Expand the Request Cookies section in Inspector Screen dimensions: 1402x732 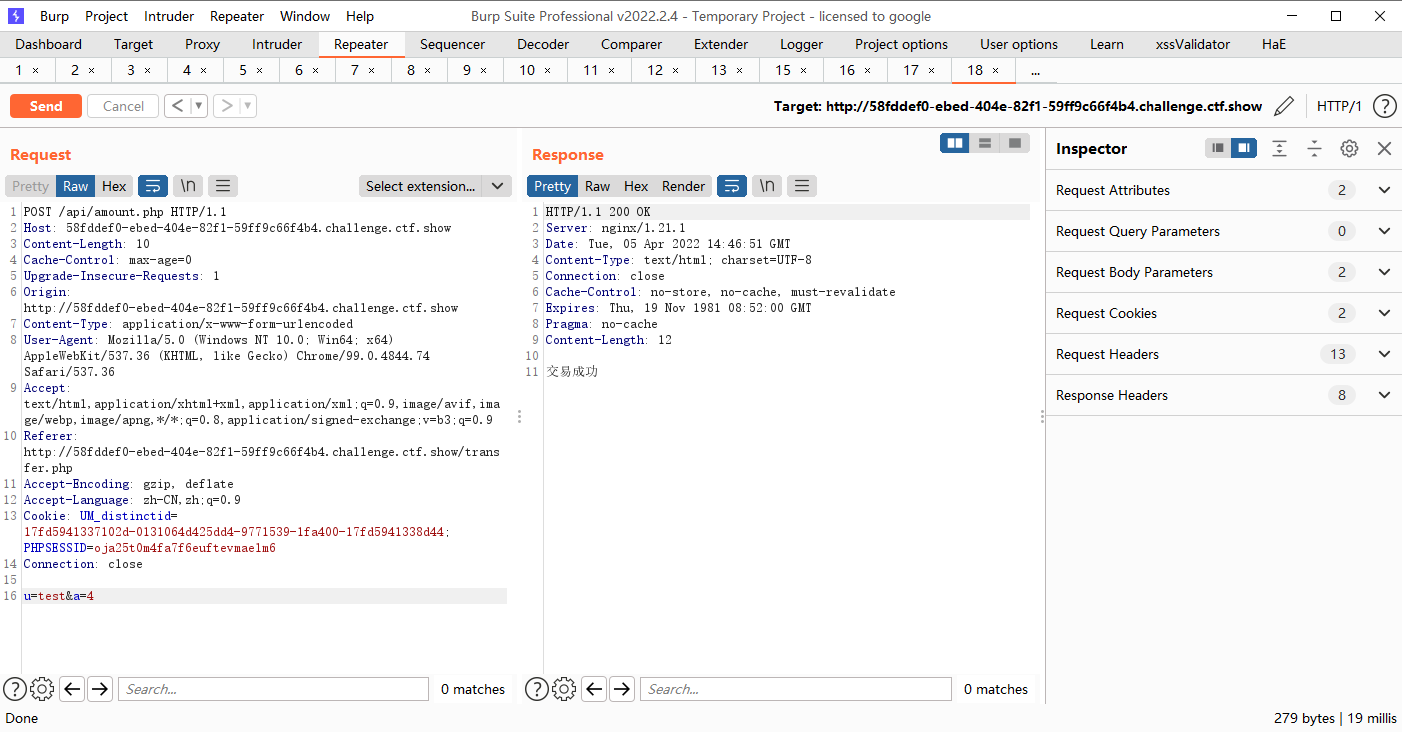pyautogui.click(x=1385, y=312)
